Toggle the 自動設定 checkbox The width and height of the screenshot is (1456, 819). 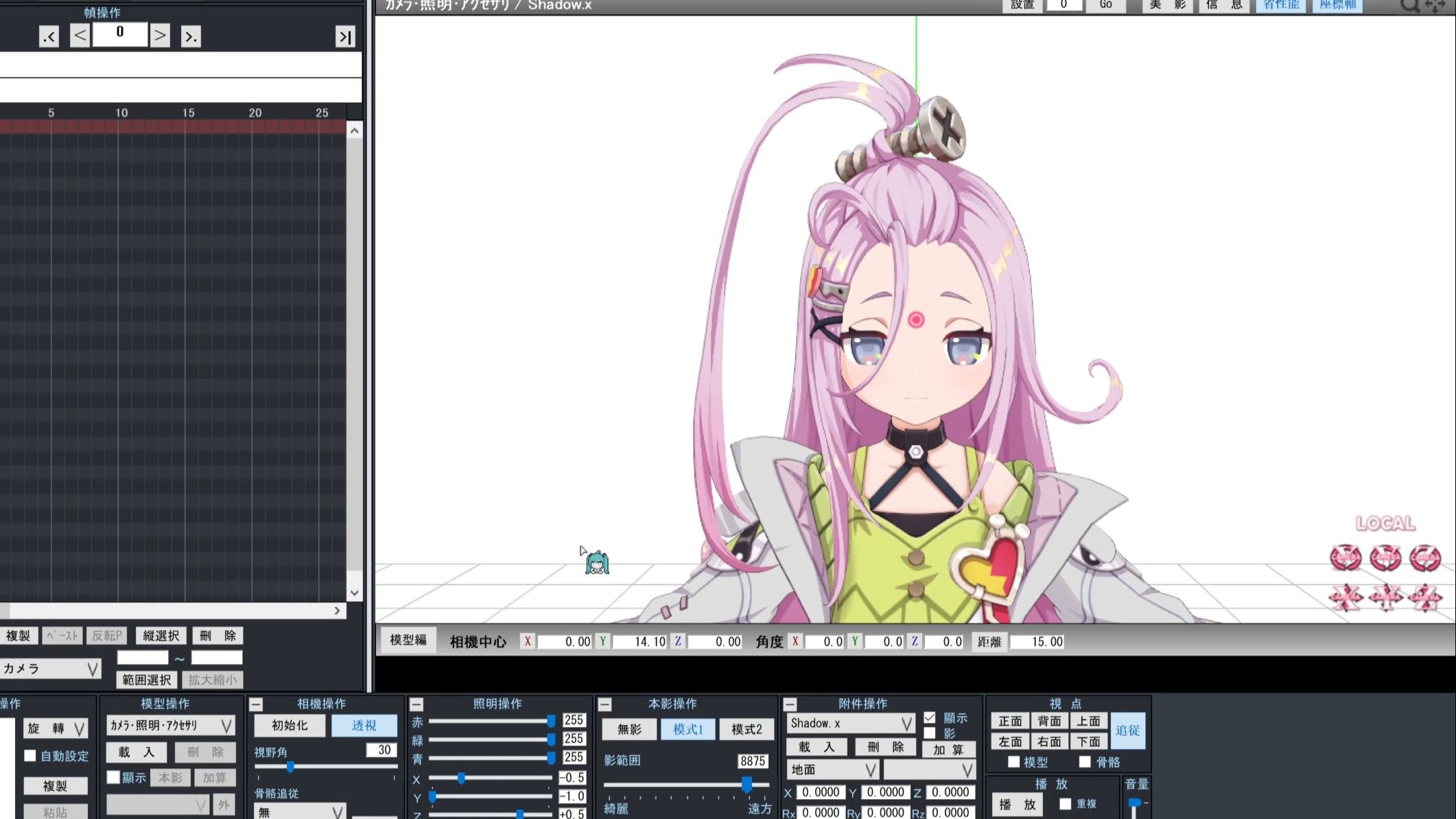(x=30, y=756)
